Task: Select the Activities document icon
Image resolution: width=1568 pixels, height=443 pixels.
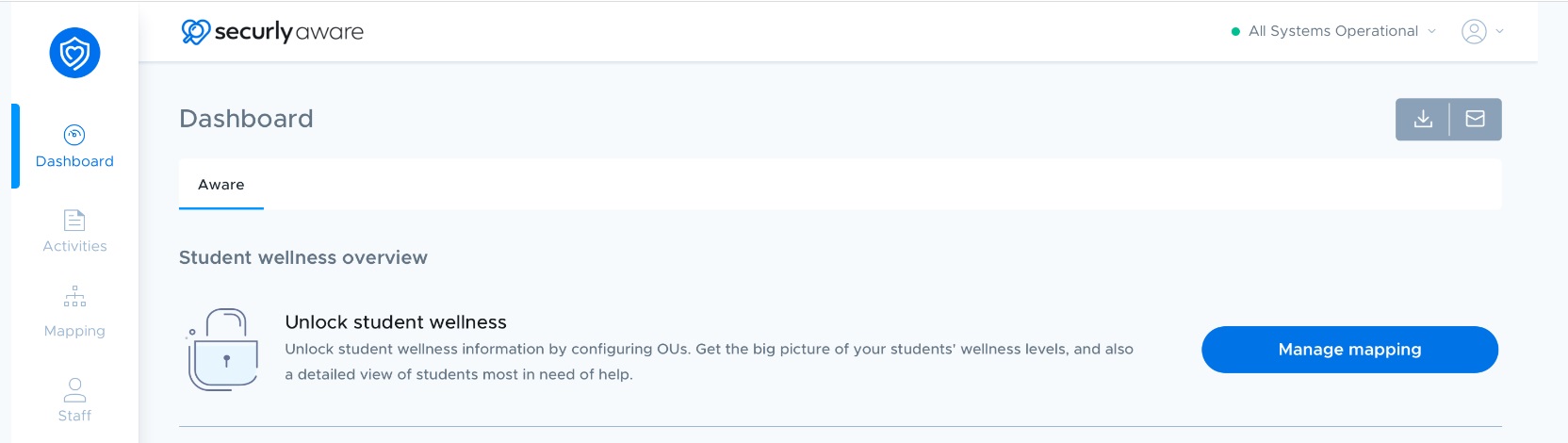Action: pos(74,220)
